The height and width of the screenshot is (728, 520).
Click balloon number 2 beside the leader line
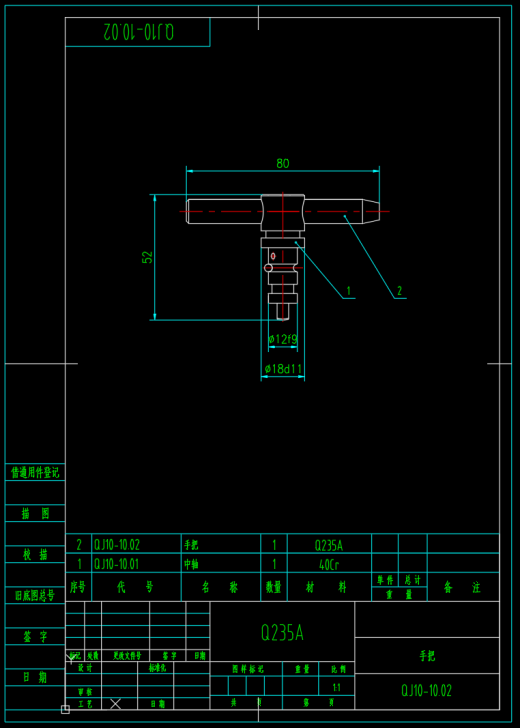point(399,291)
